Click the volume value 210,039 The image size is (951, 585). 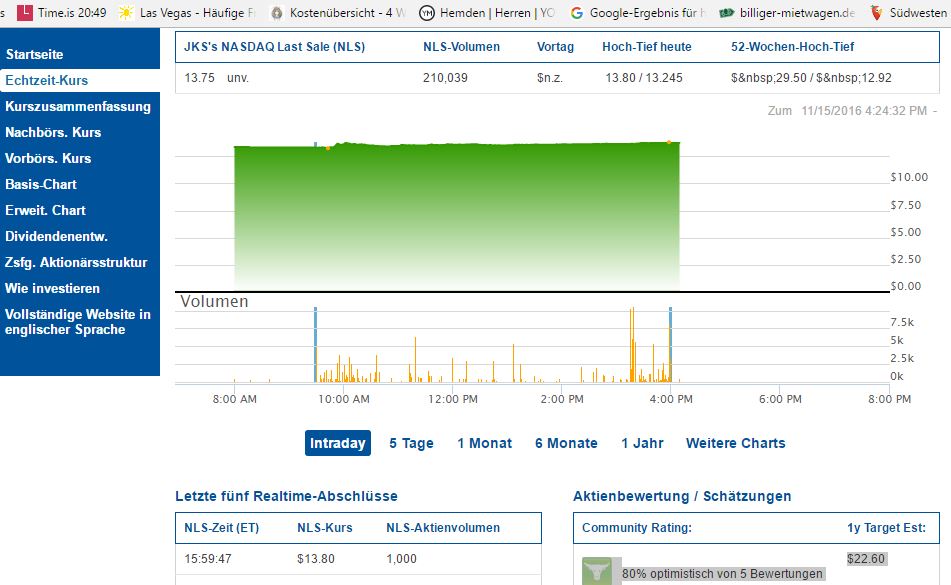pos(445,78)
